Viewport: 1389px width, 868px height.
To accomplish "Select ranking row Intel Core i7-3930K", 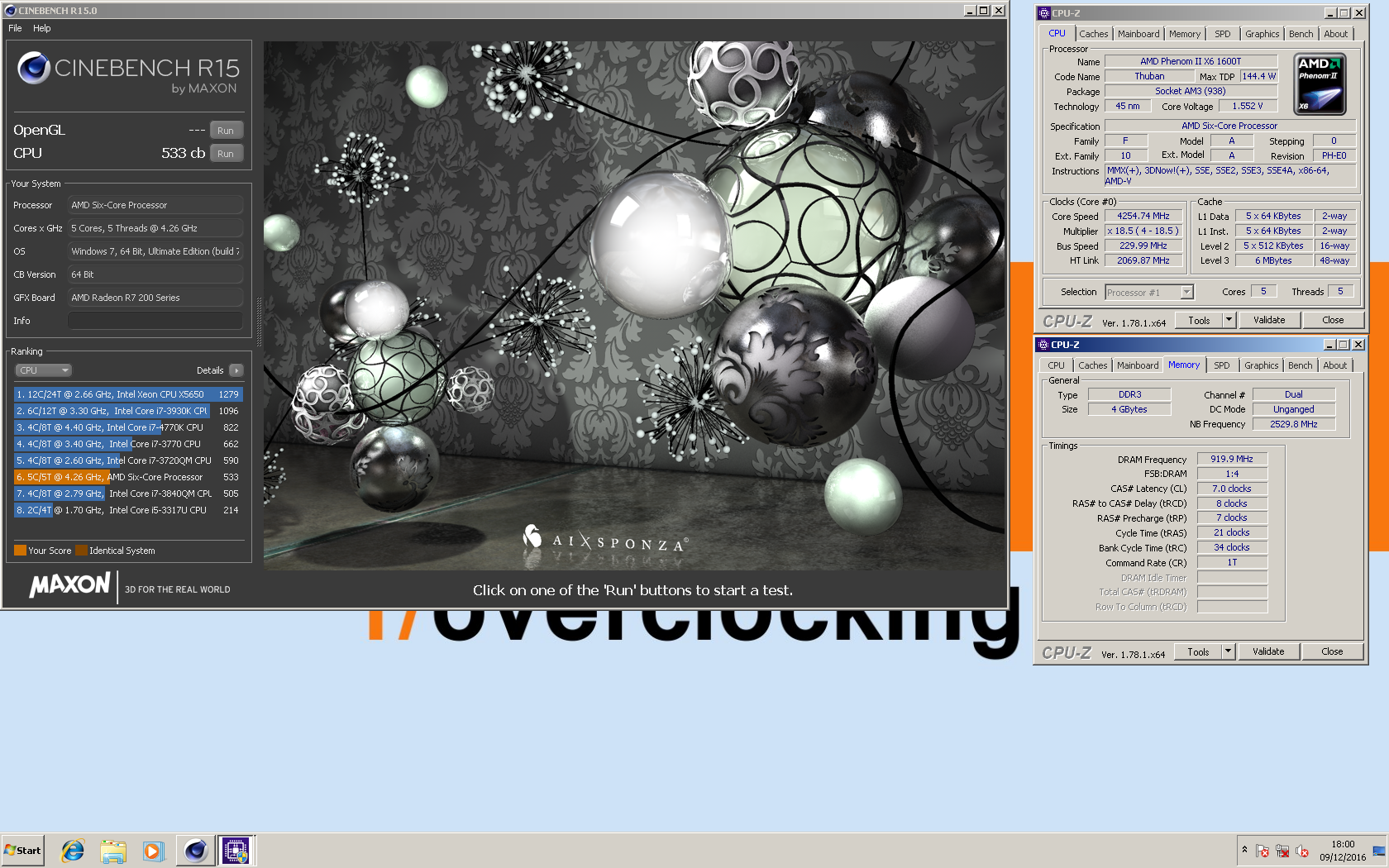I will pos(128,411).
